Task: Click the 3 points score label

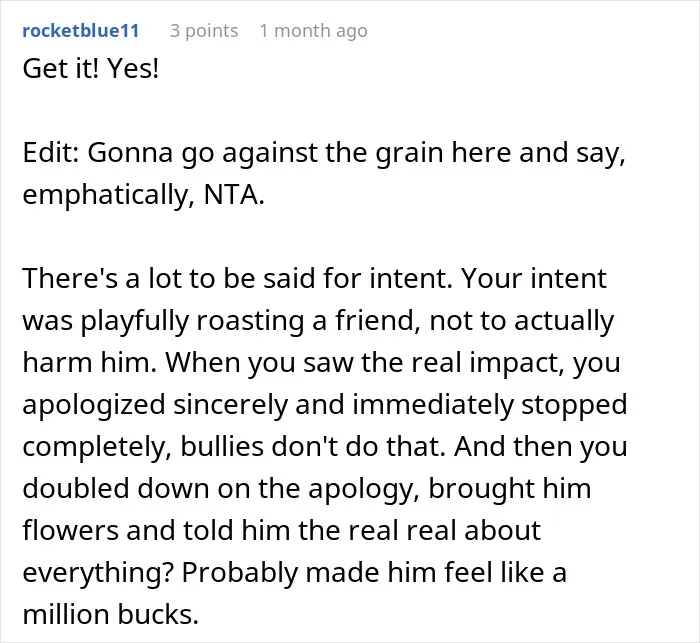Action: (204, 31)
